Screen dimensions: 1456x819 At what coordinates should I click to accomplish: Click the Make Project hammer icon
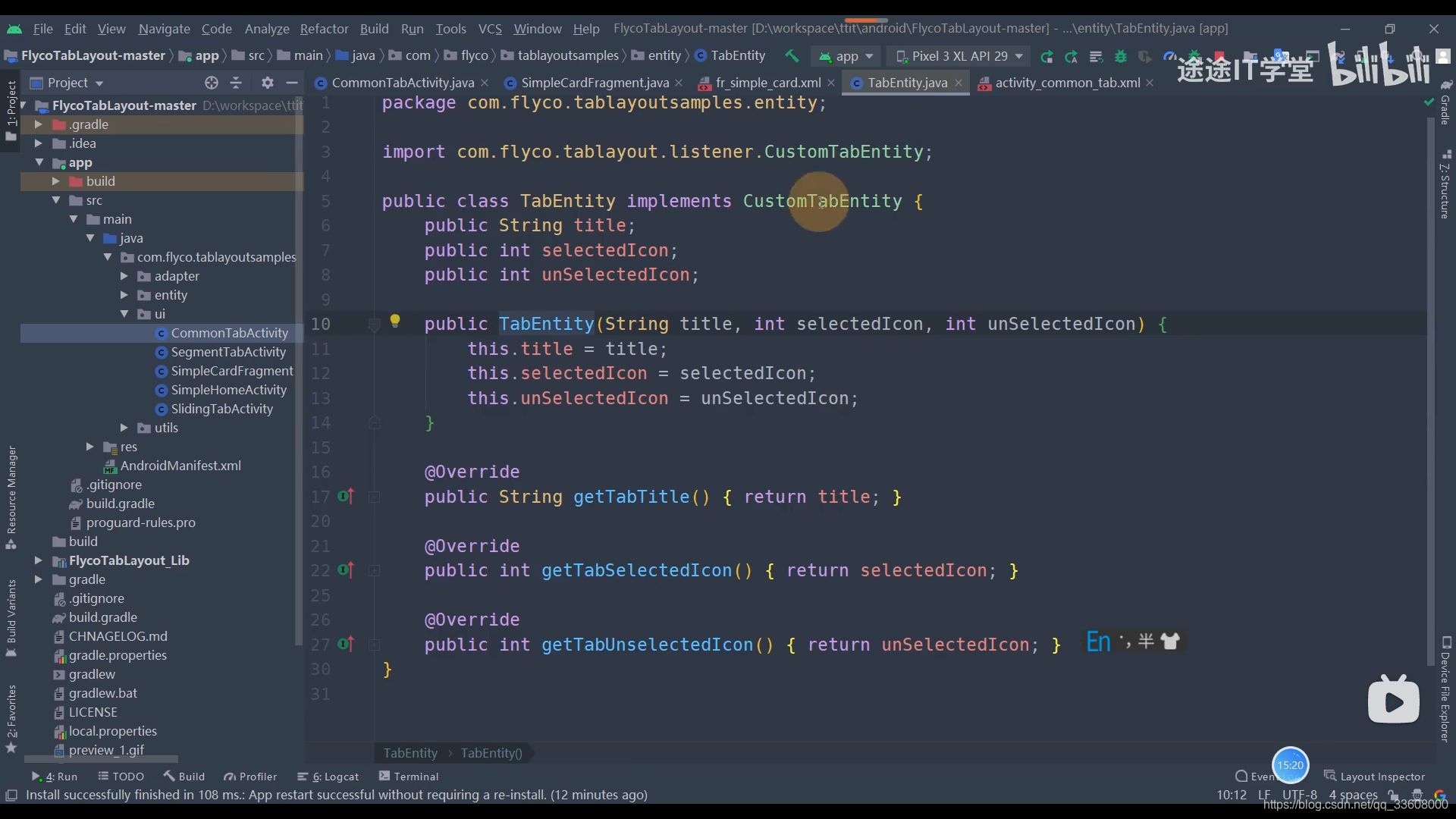click(x=792, y=56)
